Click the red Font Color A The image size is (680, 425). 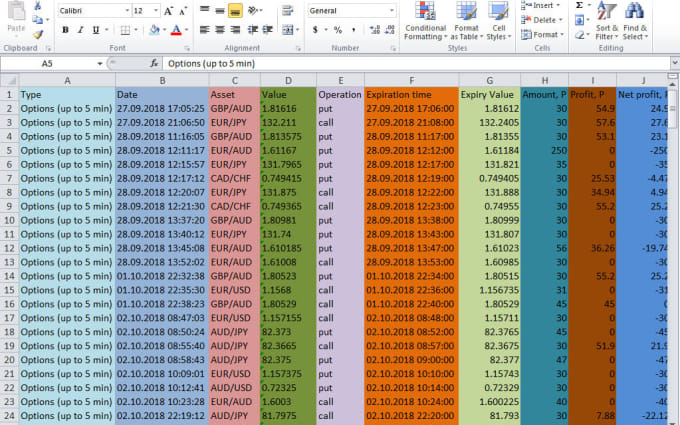(x=176, y=30)
